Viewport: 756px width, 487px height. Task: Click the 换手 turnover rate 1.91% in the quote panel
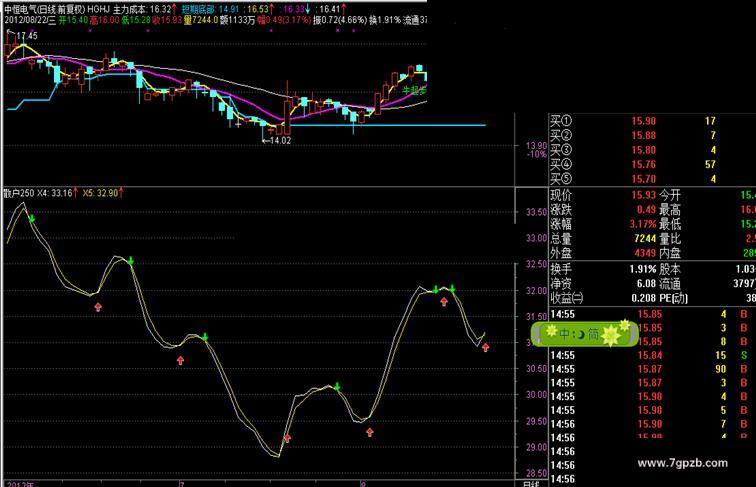pos(643,269)
